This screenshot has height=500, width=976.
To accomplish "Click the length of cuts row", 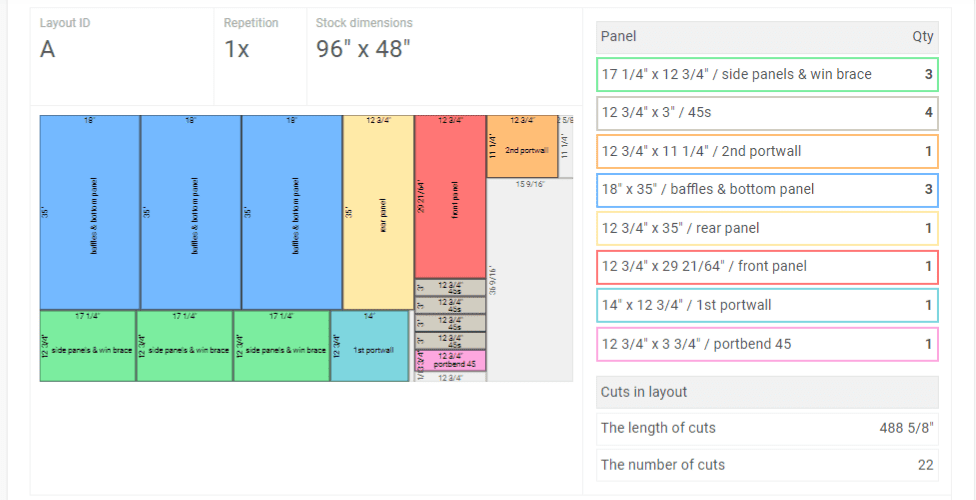I will 767,428.
